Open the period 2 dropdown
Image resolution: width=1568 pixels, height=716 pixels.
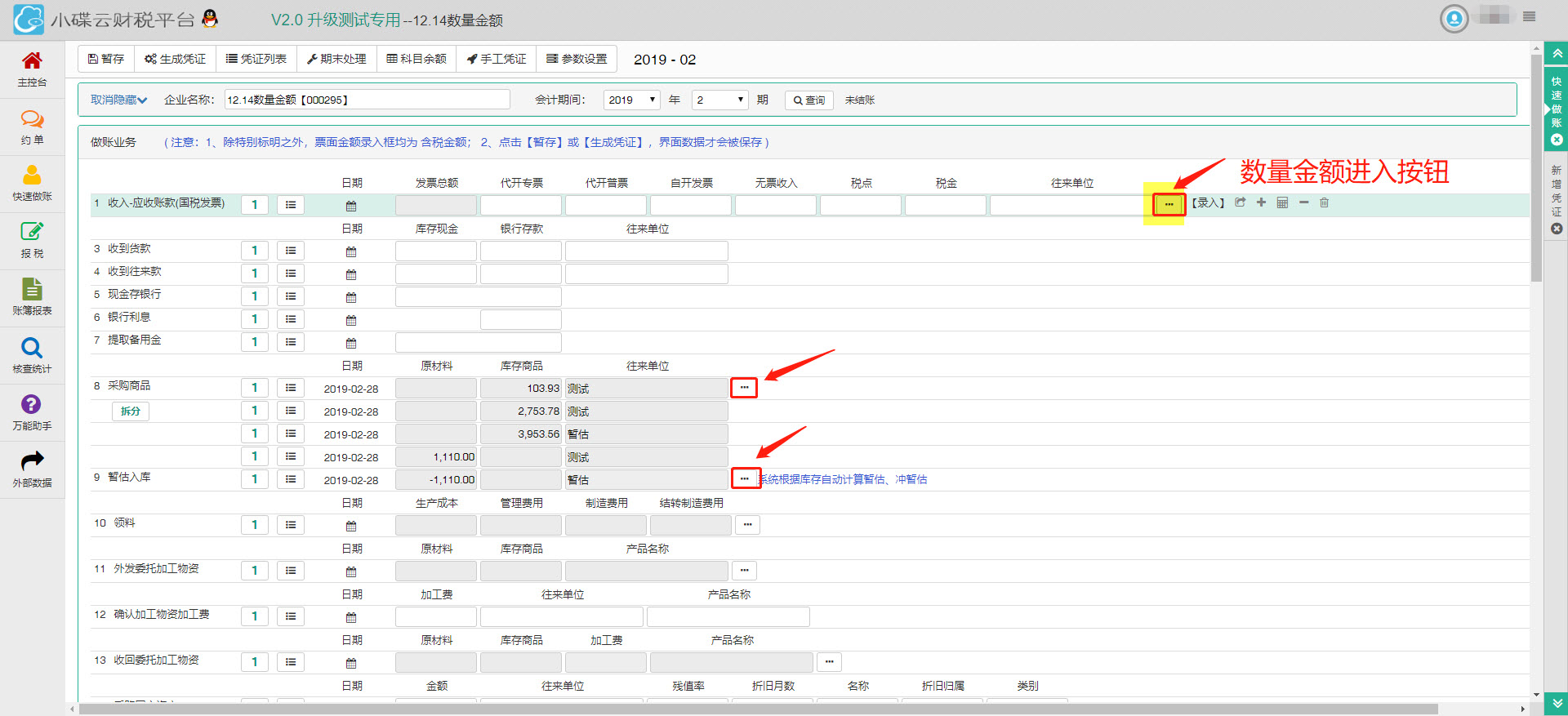[719, 100]
